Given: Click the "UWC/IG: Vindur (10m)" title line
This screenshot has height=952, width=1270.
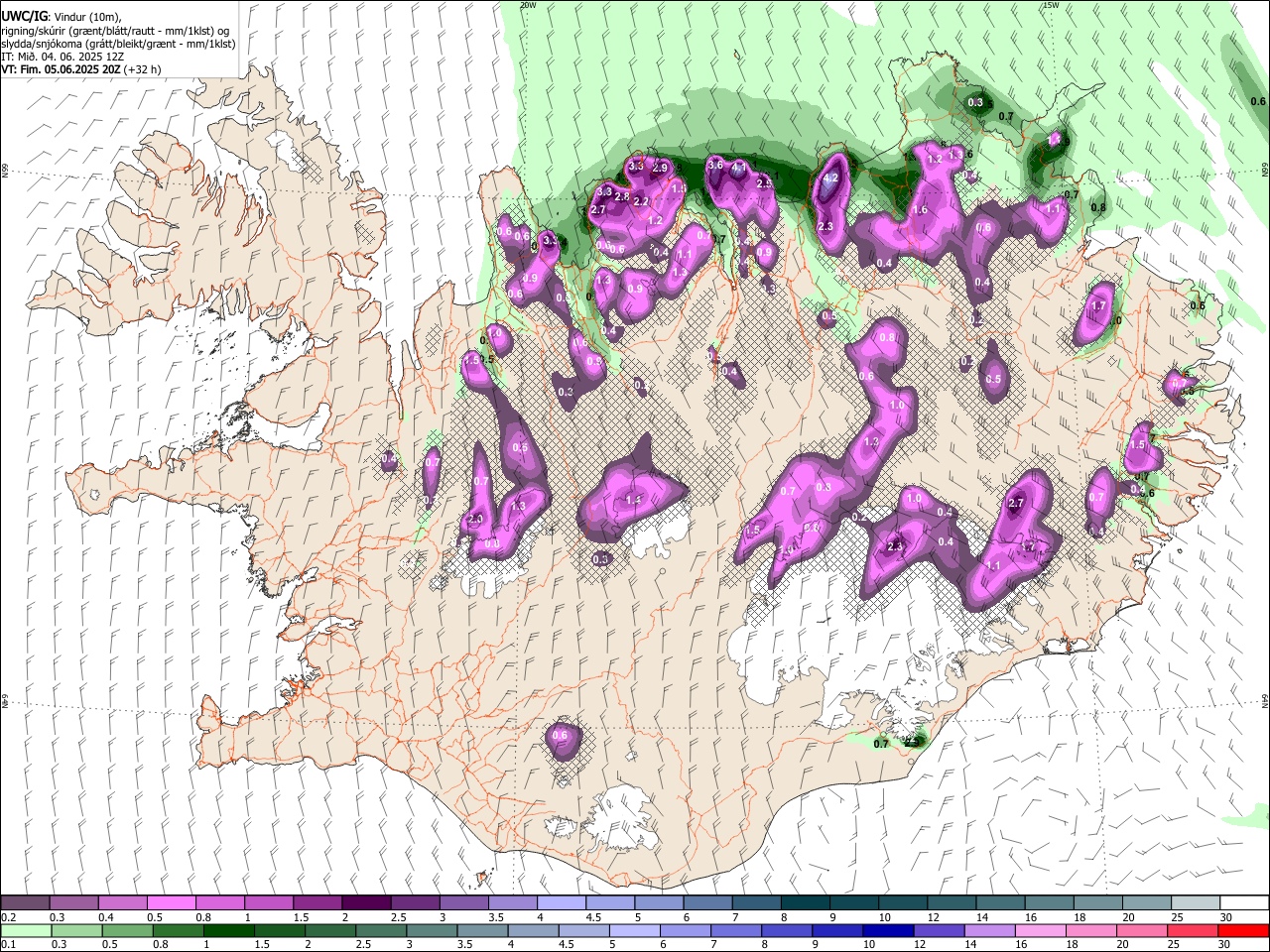Looking at the screenshot, I should (x=62, y=17).
